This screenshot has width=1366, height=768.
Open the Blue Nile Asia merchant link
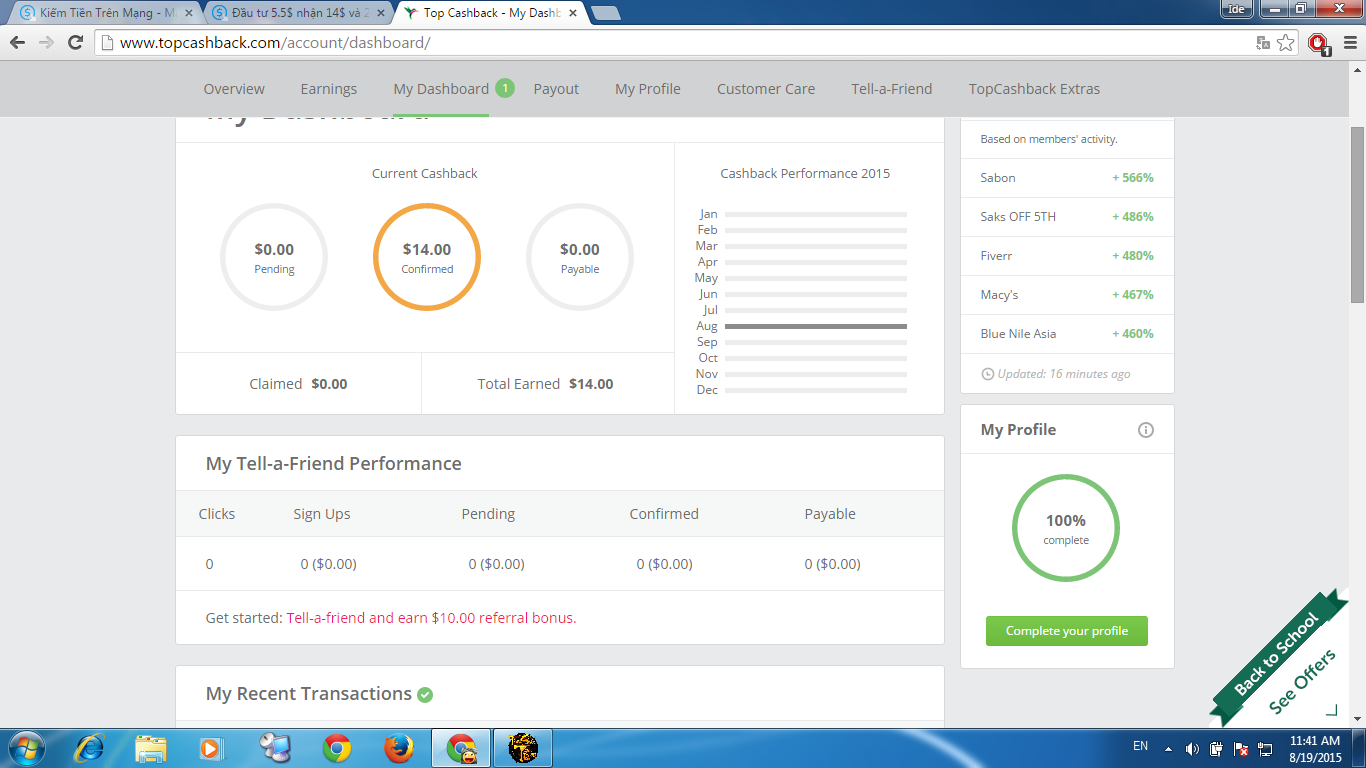pos(1018,334)
